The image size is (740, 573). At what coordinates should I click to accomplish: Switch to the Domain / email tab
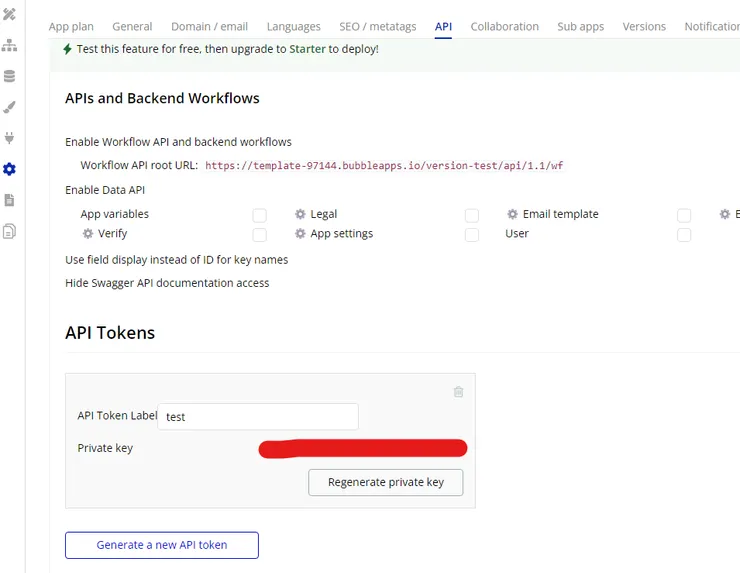(209, 26)
